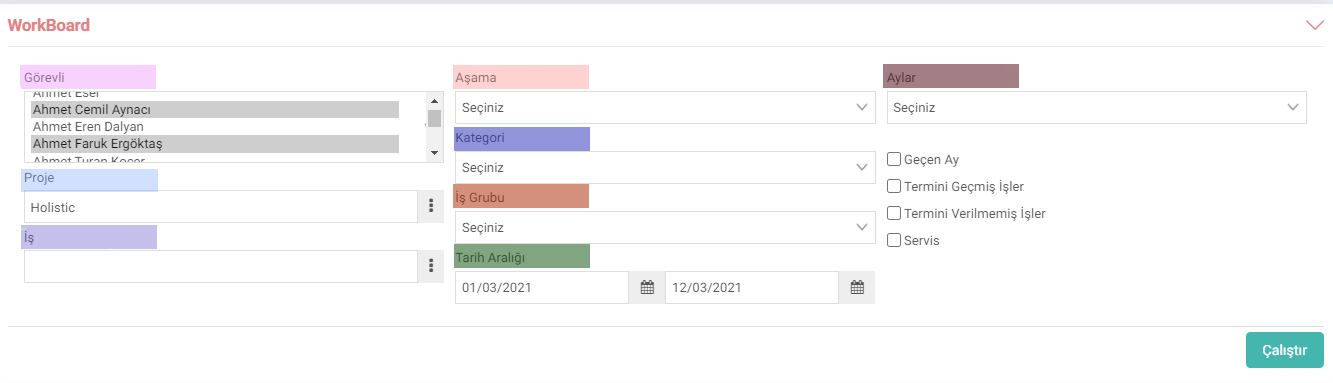Open the Aylar month dropdown
The width and height of the screenshot is (1333, 383).
click(1097, 108)
